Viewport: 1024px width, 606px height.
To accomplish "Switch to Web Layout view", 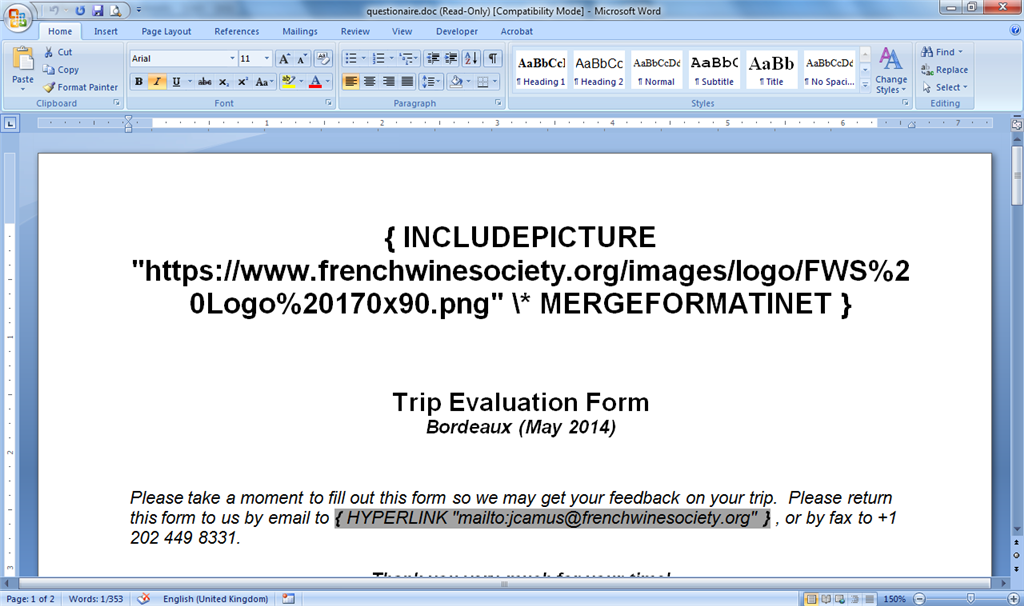I will tap(840, 599).
